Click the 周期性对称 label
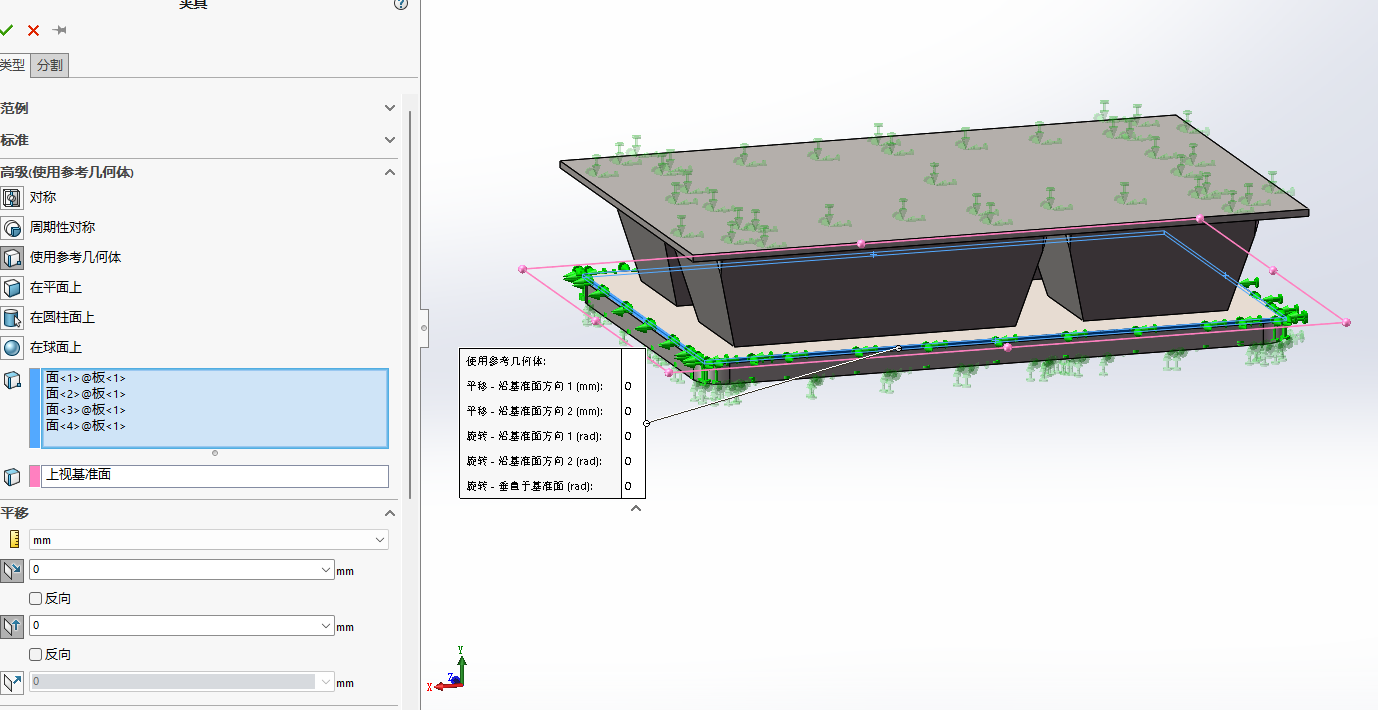This screenshot has height=710, width=1378. point(63,227)
